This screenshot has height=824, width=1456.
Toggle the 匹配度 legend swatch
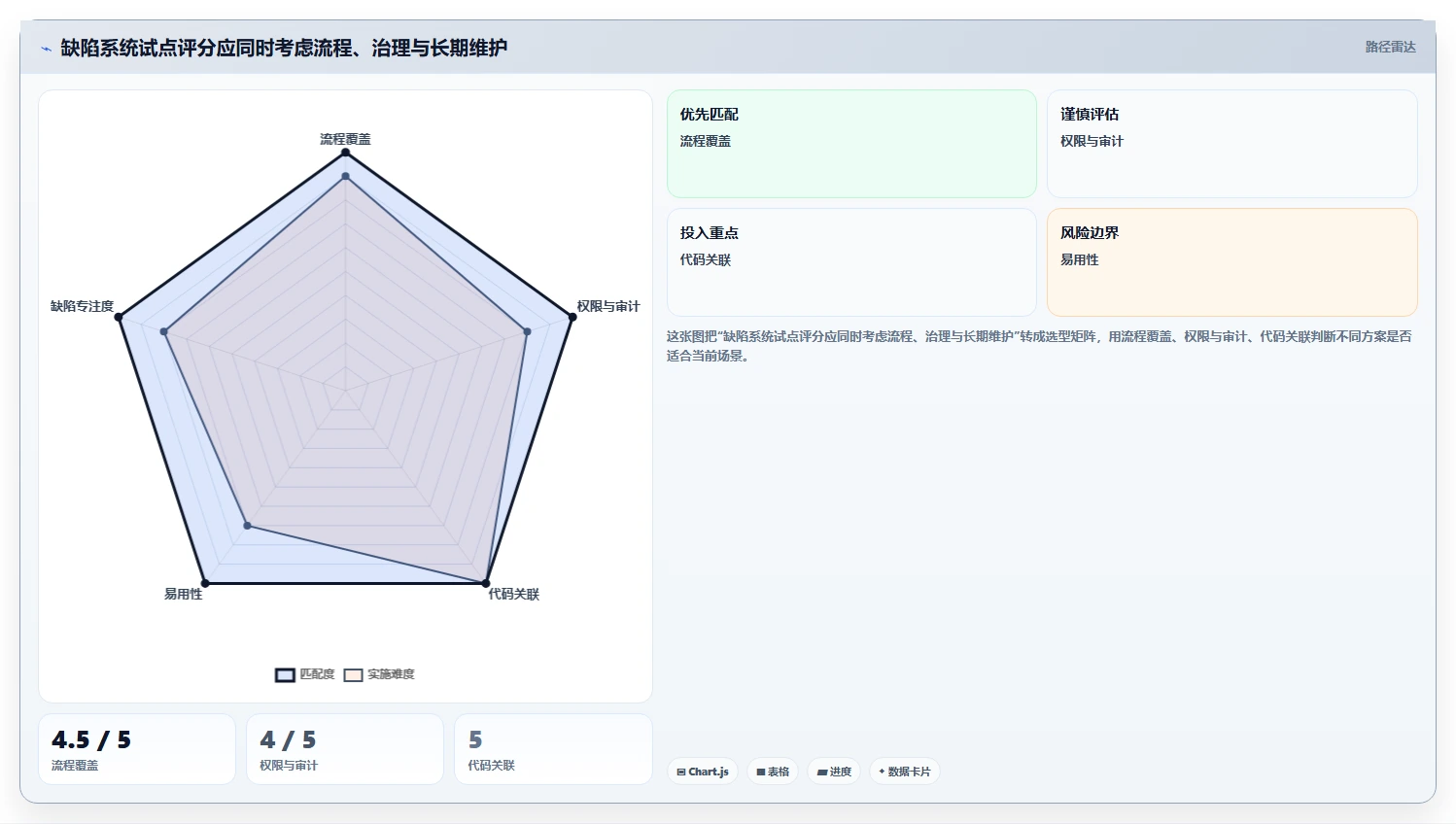(x=285, y=675)
